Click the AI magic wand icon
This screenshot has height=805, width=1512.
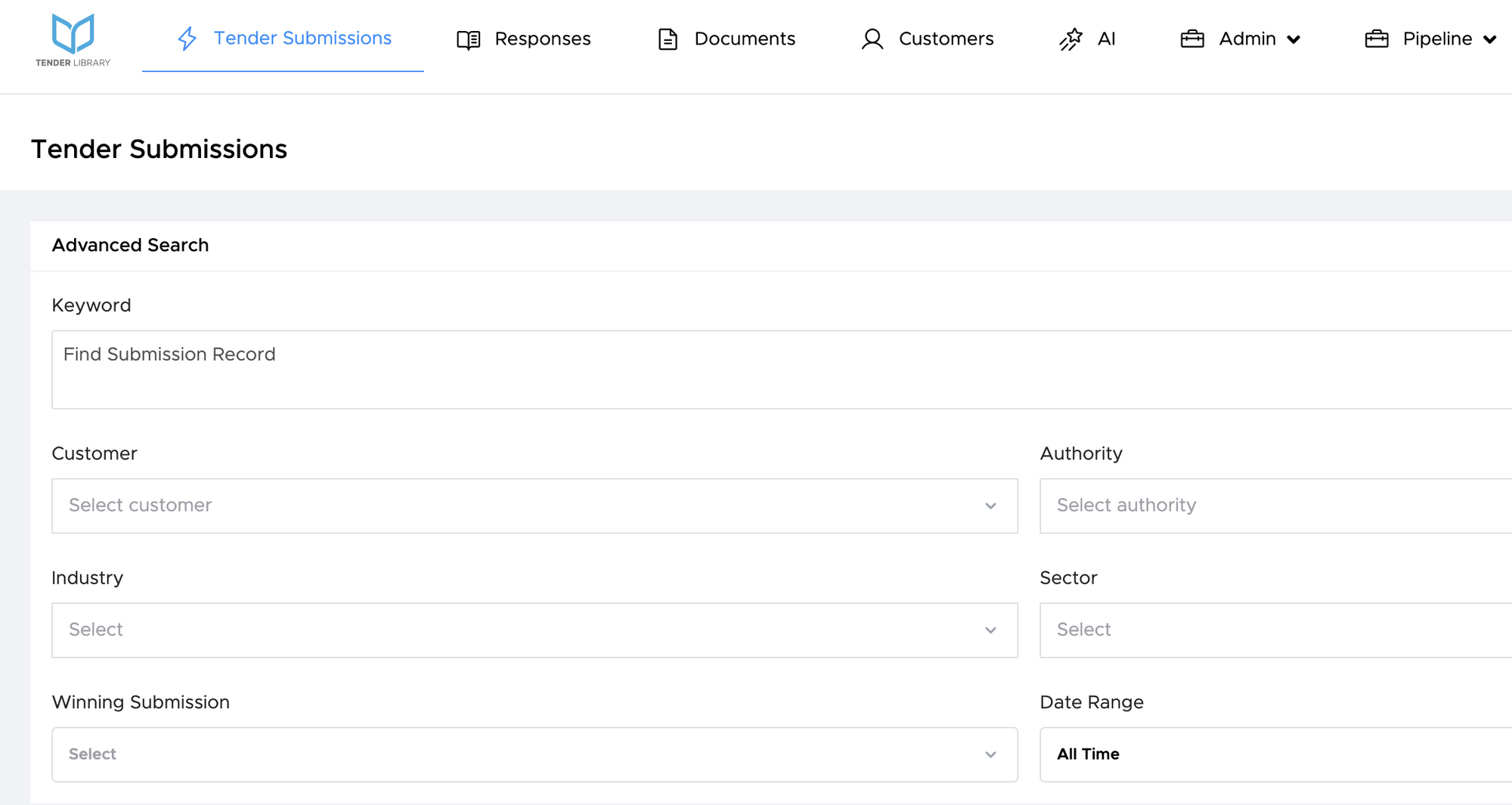coord(1070,39)
